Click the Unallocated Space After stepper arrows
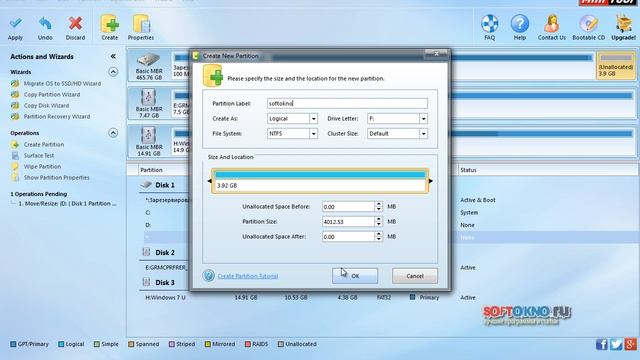 click(379, 237)
